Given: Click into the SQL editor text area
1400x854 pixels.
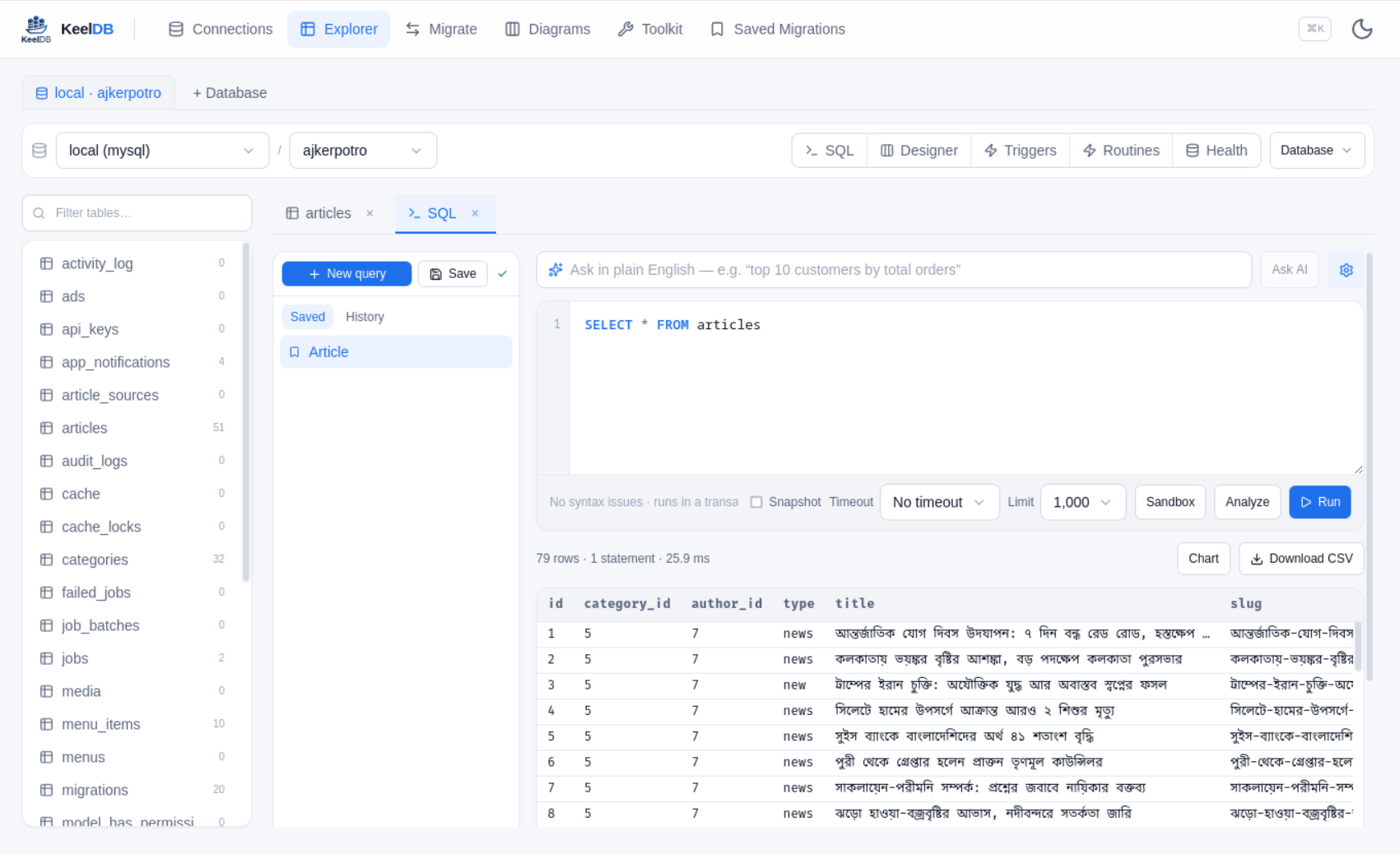Looking at the screenshot, I should point(966,388).
